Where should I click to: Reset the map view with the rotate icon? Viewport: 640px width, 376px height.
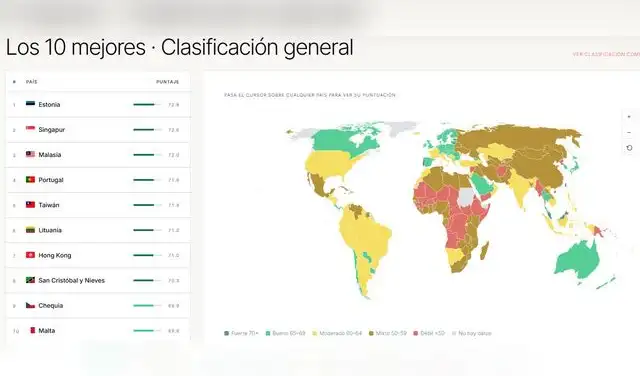pos(629,148)
